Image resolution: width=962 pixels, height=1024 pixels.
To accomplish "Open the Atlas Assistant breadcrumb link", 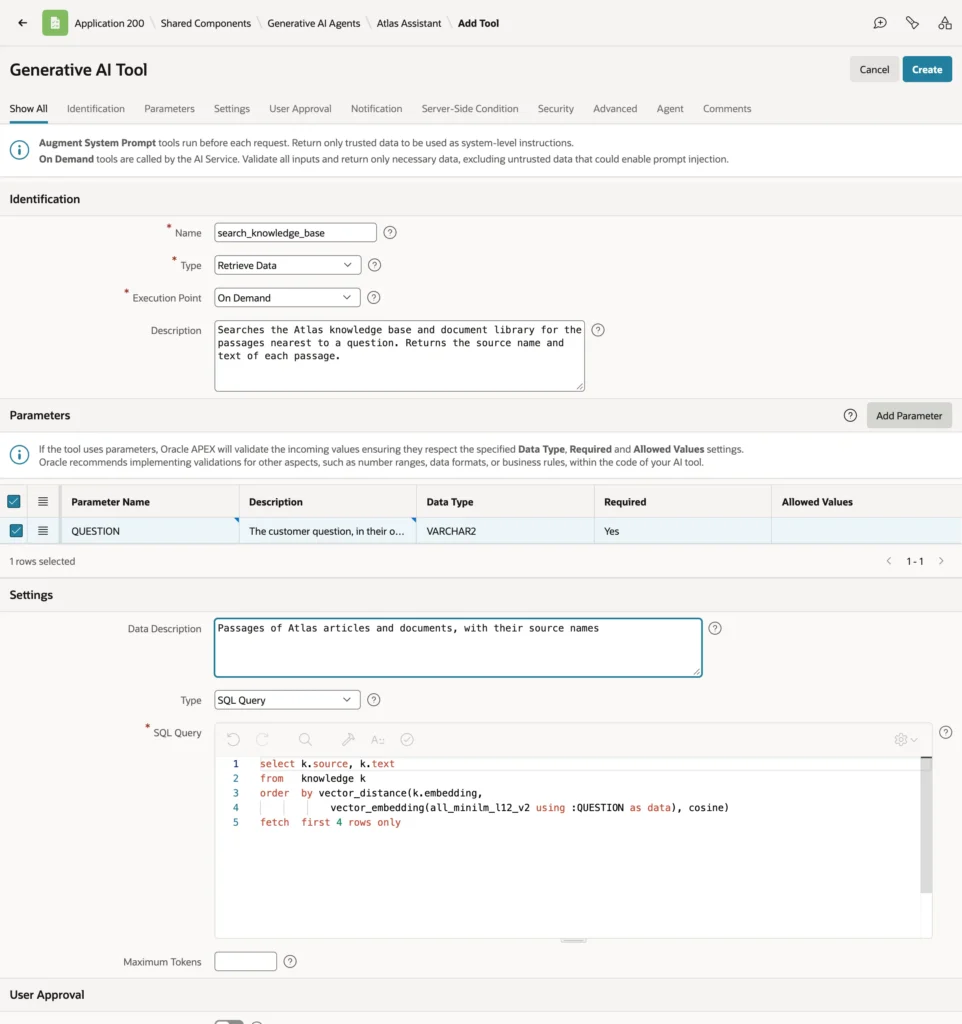I will pyautogui.click(x=409, y=23).
